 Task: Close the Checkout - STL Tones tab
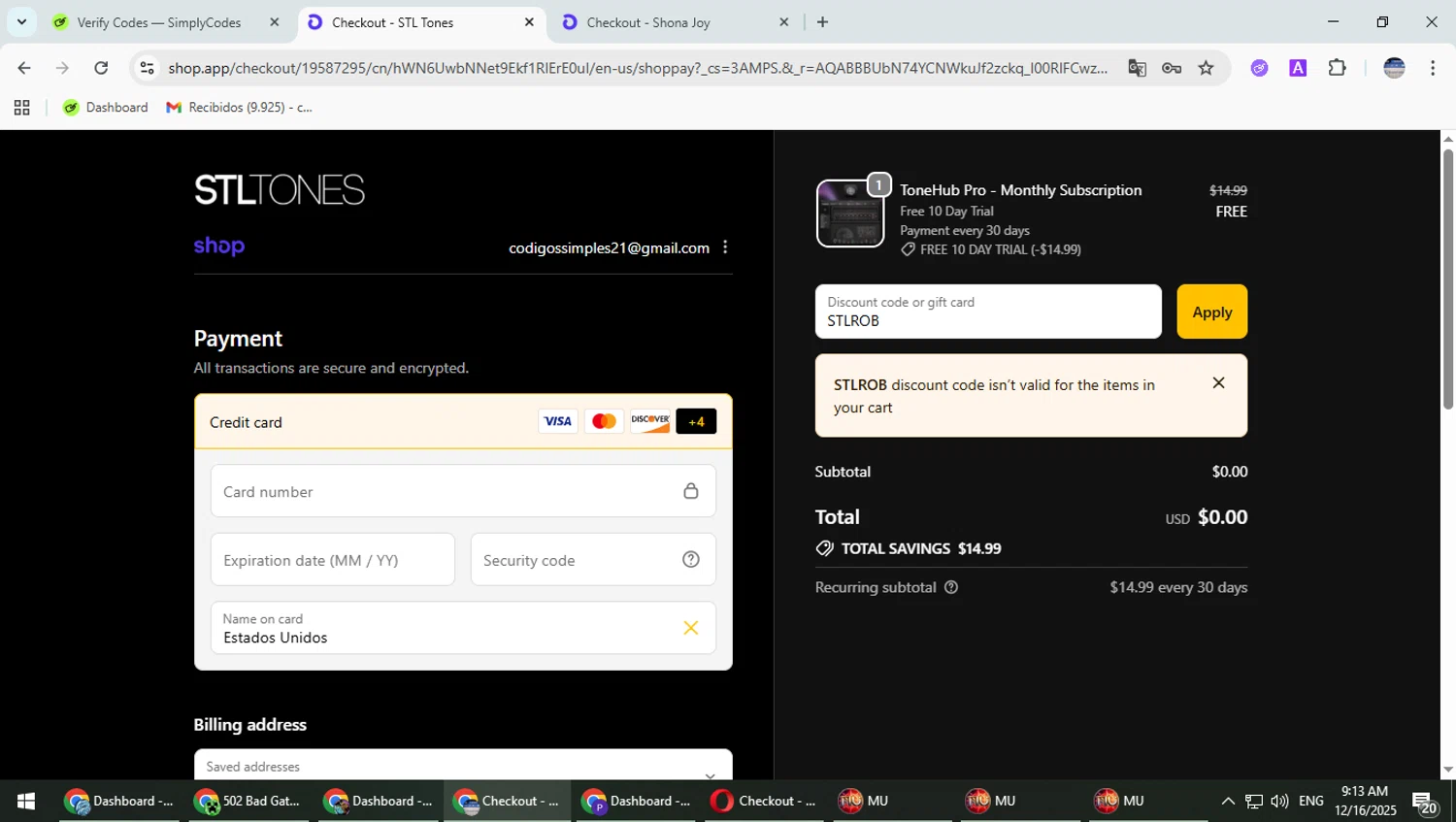pyautogui.click(x=529, y=22)
